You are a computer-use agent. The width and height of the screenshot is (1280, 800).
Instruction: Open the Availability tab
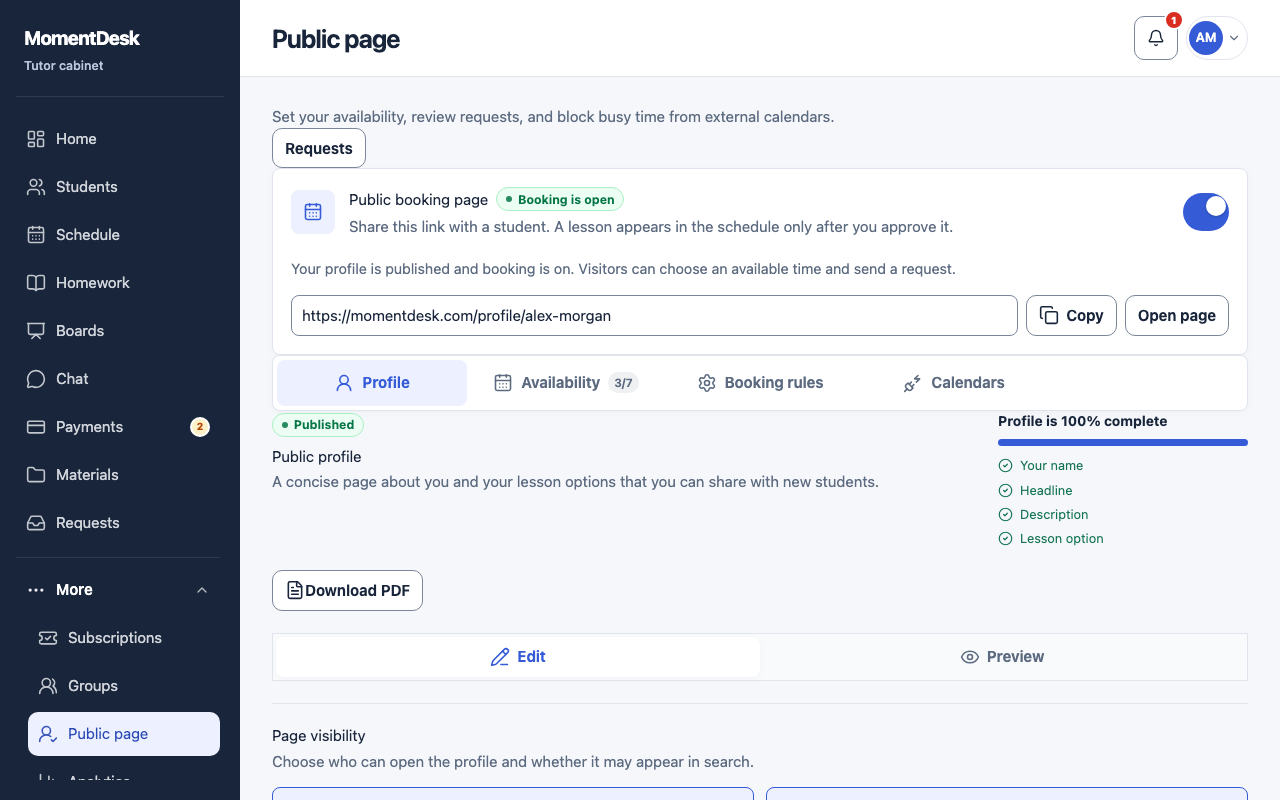coord(566,383)
